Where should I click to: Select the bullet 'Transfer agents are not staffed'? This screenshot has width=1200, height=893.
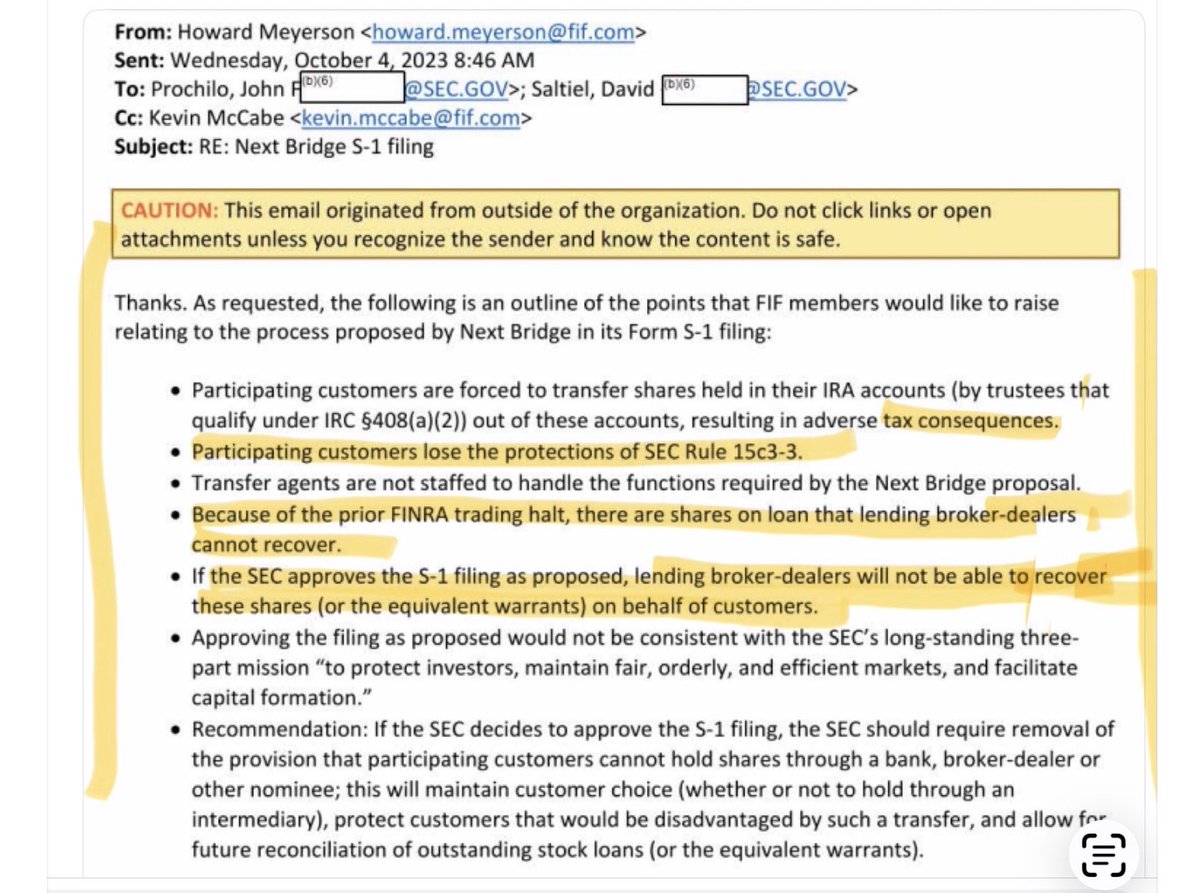coord(636,484)
